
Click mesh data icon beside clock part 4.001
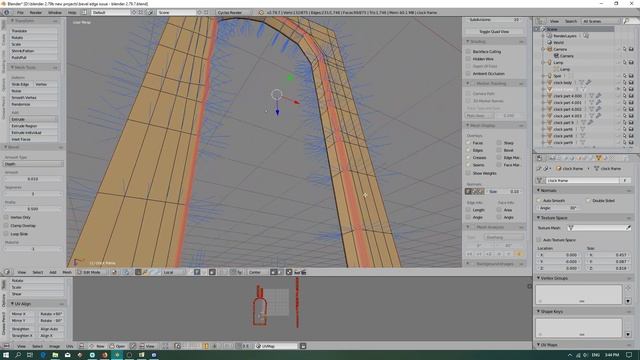coord(591,102)
